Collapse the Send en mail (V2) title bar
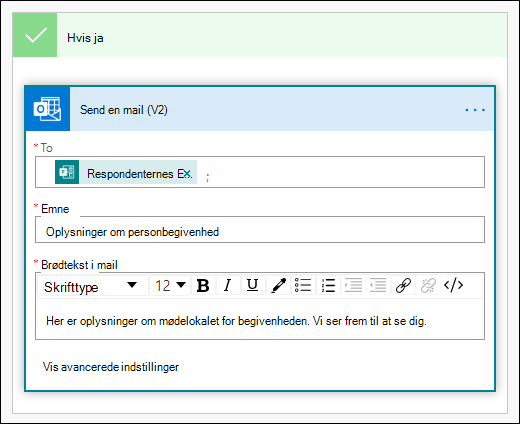This screenshot has height=424, width=520. tap(260, 109)
